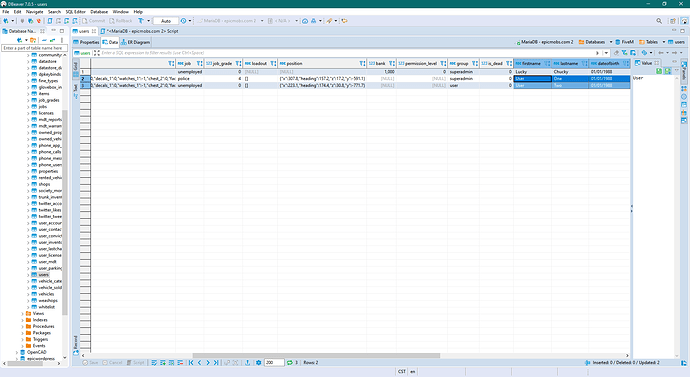Click the duplicate row icon
Image resolution: width=690 pixels, height=377 pixels.
pos(171,362)
